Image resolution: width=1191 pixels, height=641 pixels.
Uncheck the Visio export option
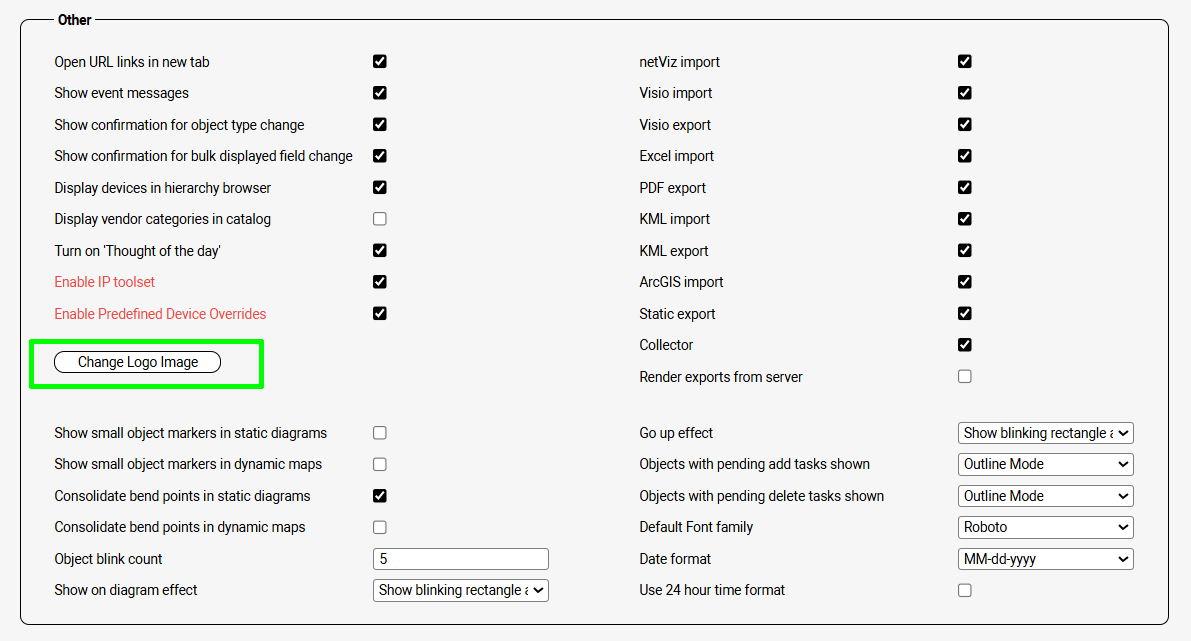(x=965, y=124)
